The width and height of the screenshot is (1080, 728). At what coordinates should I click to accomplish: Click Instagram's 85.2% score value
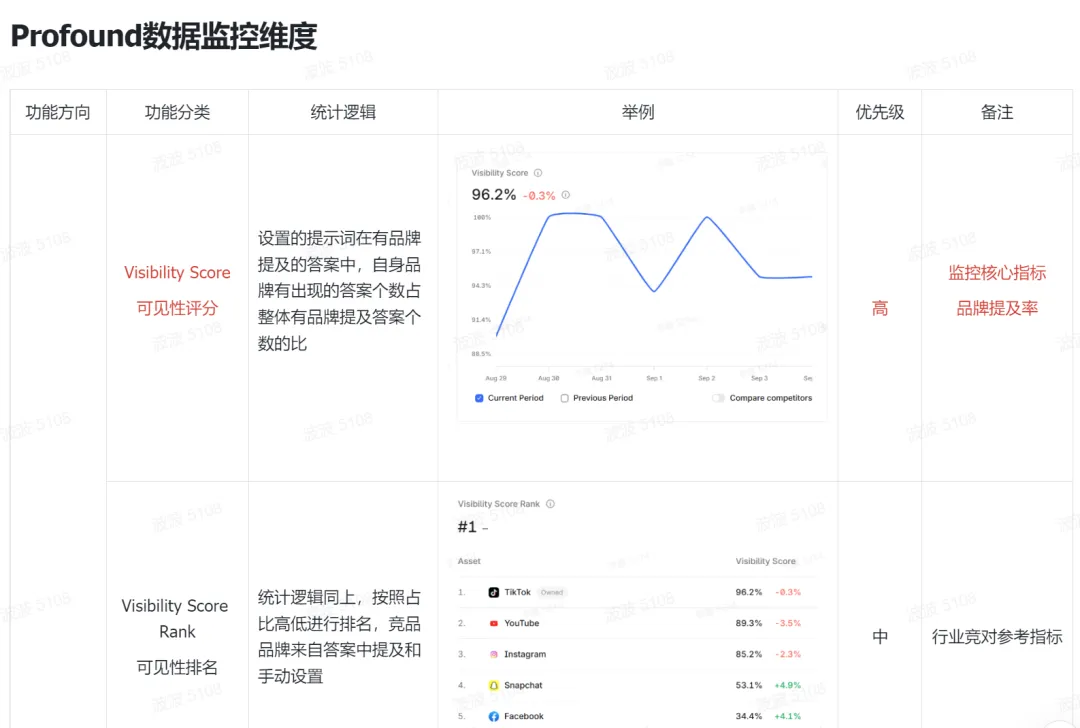[749, 654]
